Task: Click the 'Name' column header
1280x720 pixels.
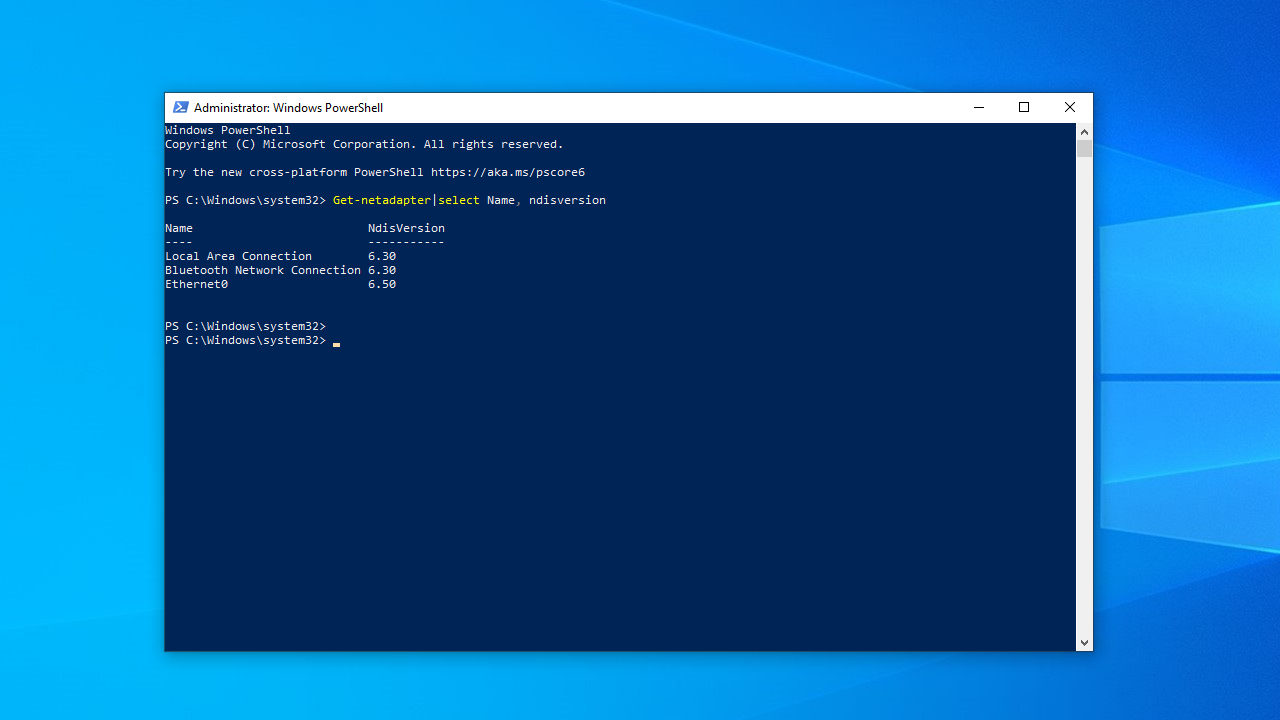Action: [179, 228]
